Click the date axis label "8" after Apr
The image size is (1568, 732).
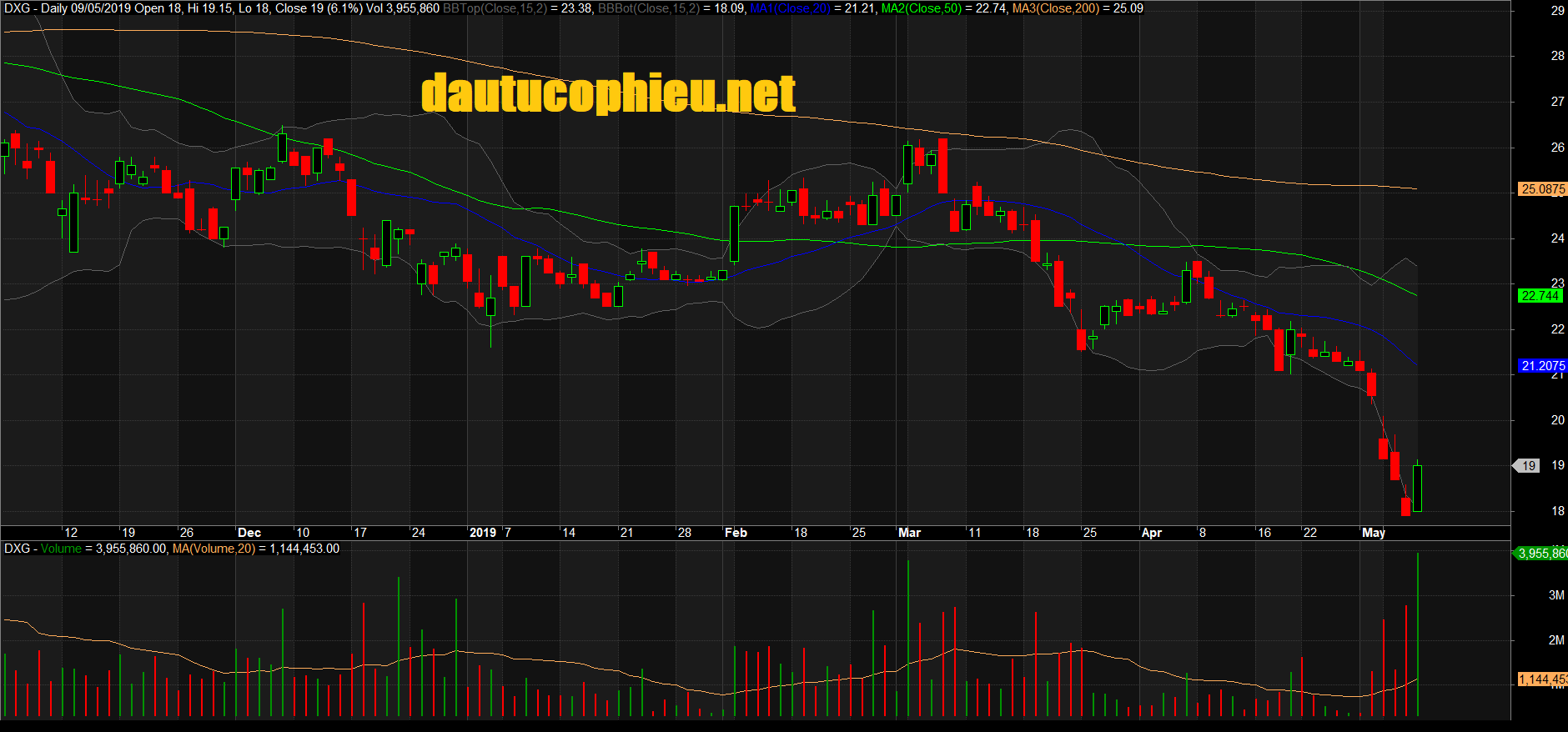[1202, 533]
